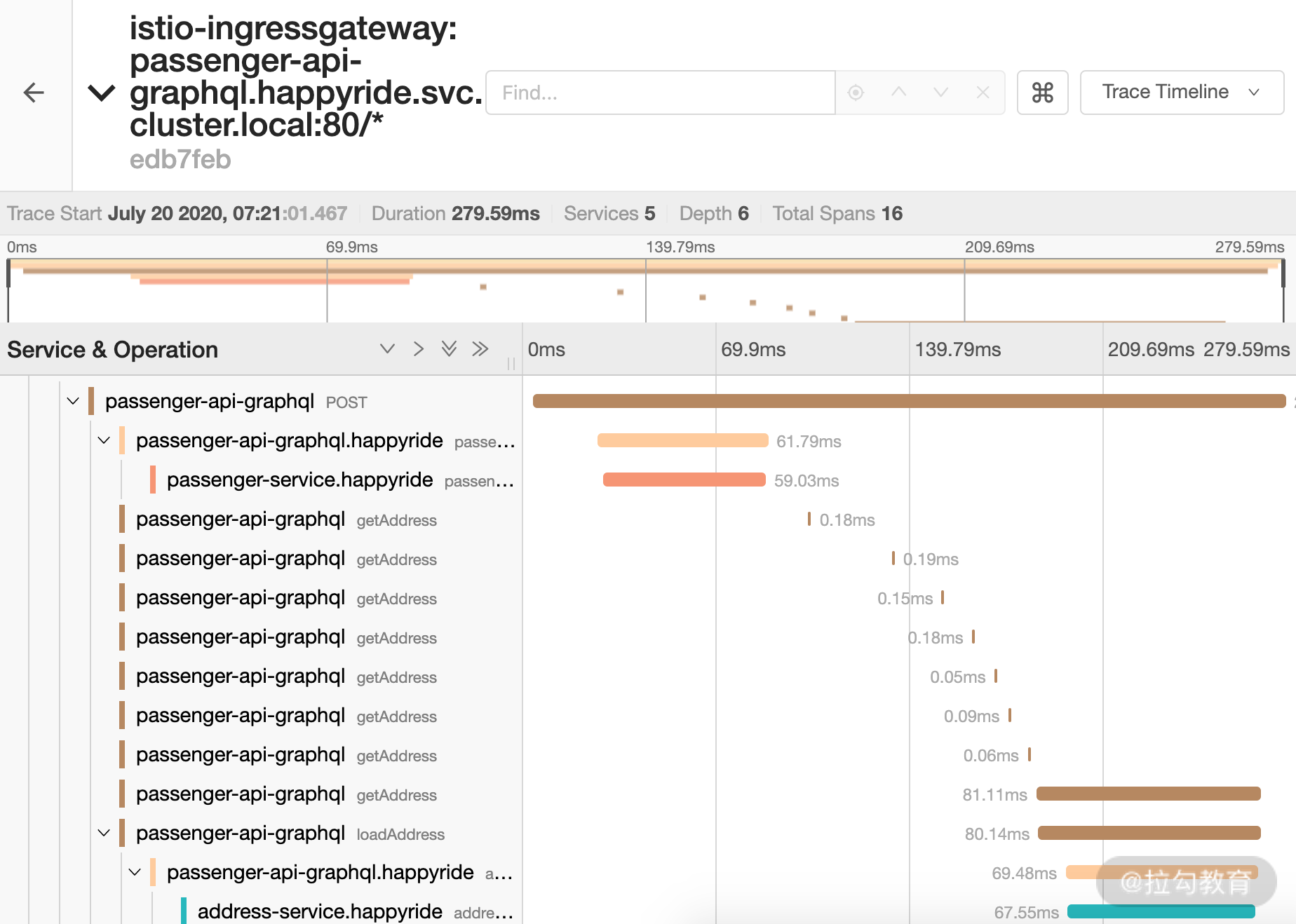
Task: Collapse the trace header chevron
Action: point(102,93)
